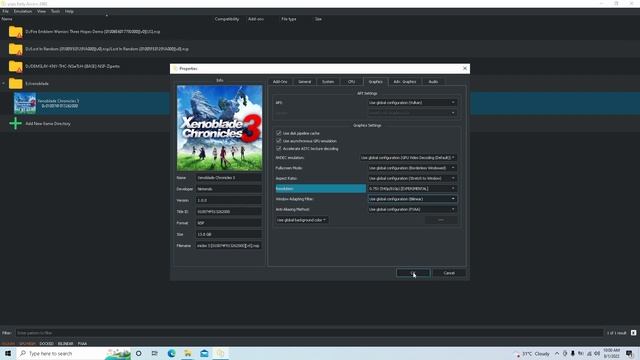640x360 pixels.
Task: Open the Fullscreen Mode dropdown
Action: (x=412, y=168)
